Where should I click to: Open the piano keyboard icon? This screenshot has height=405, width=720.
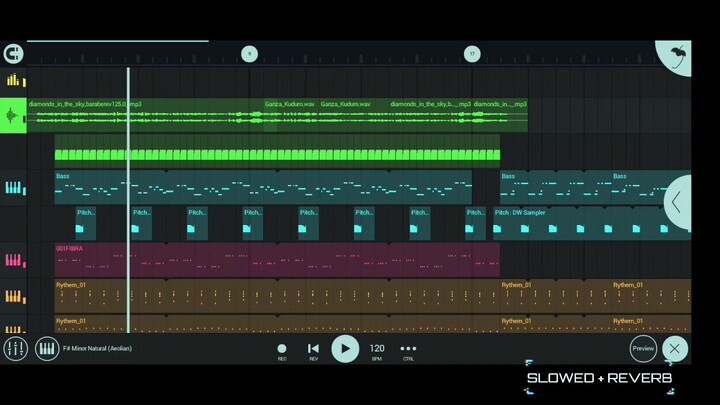47,349
